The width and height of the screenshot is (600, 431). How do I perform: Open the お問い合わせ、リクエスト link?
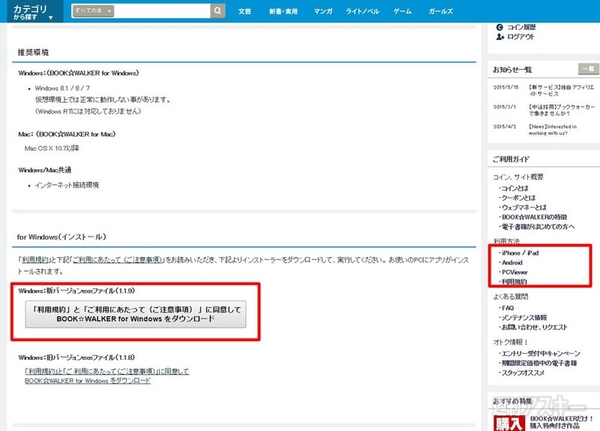point(533,327)
